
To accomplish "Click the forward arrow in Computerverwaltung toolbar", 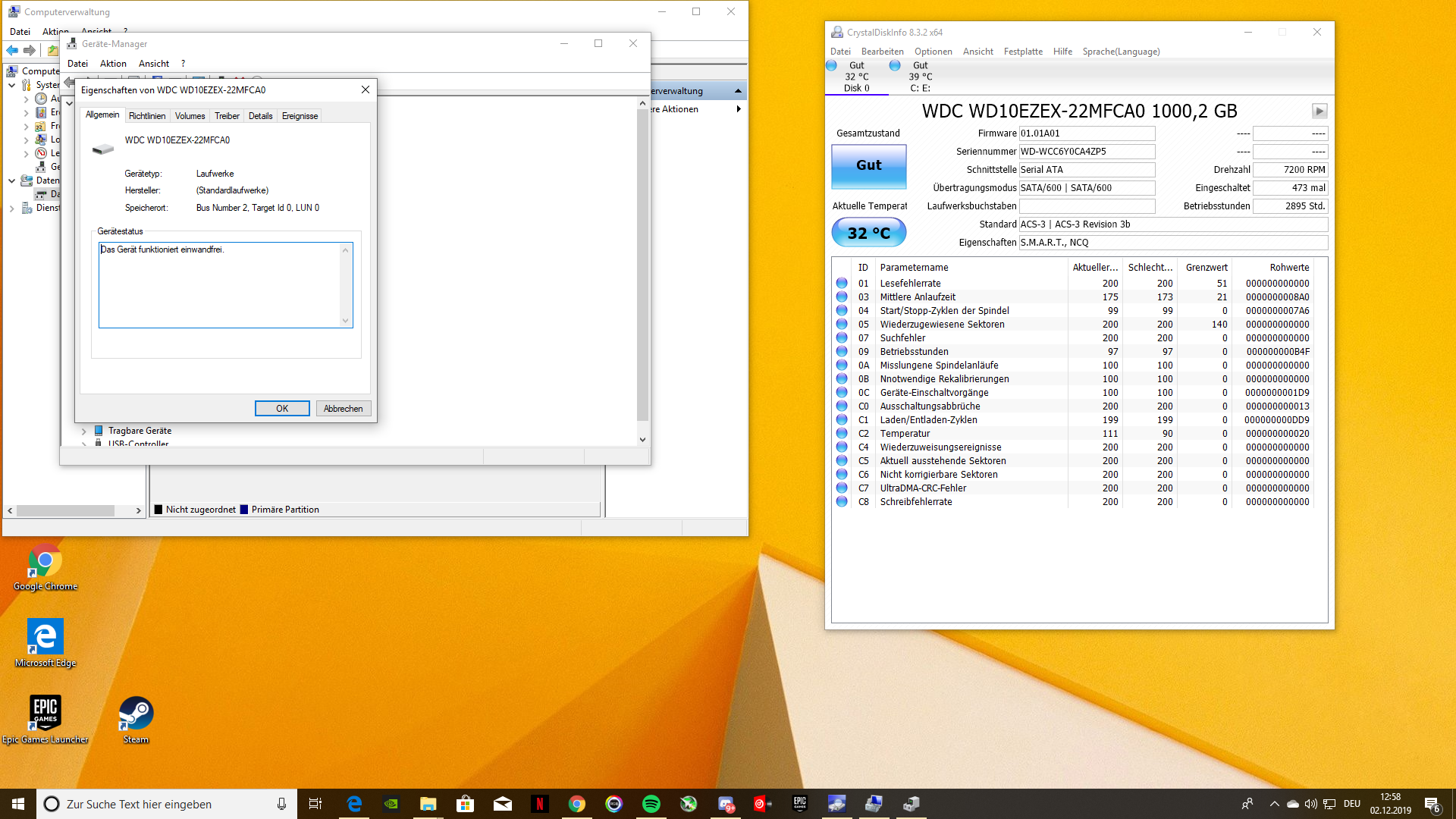I will point(30,51).
